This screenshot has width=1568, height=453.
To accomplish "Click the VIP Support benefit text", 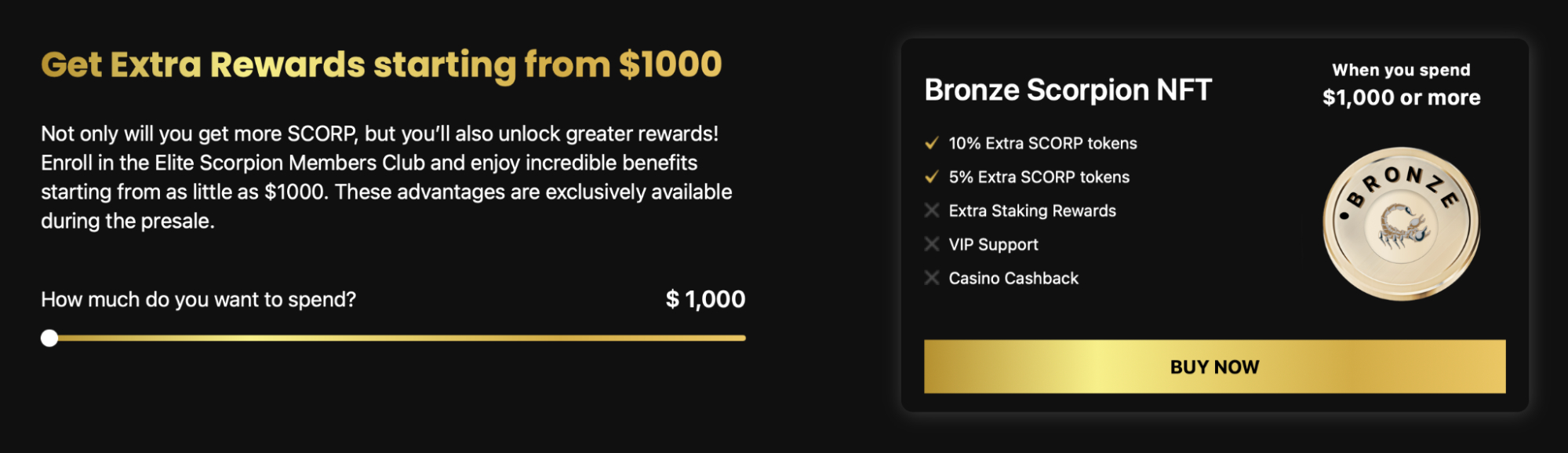I will pyautogui.click(x=993, y=245).
